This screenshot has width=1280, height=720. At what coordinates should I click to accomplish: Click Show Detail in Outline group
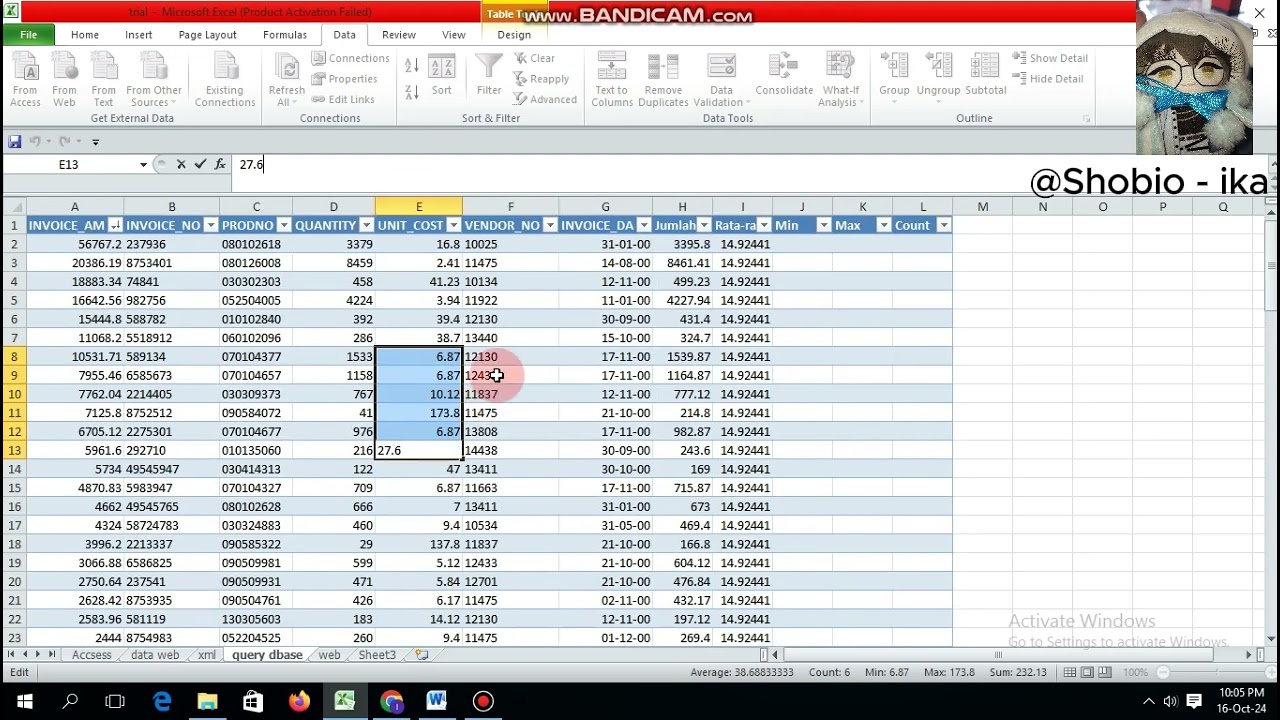(x=1050, y=58)
